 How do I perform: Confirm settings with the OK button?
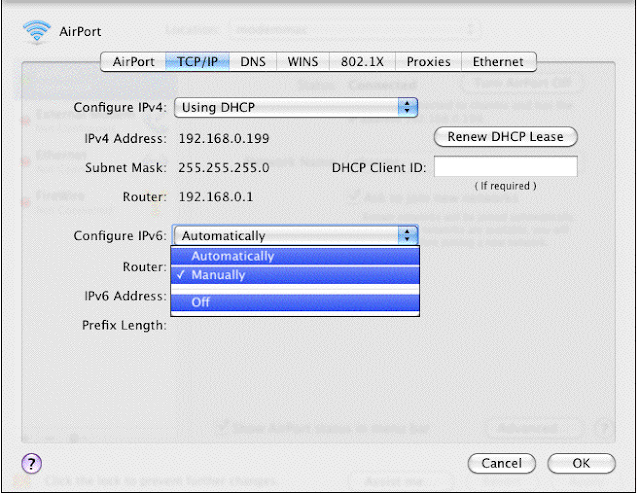pos(581,464)
